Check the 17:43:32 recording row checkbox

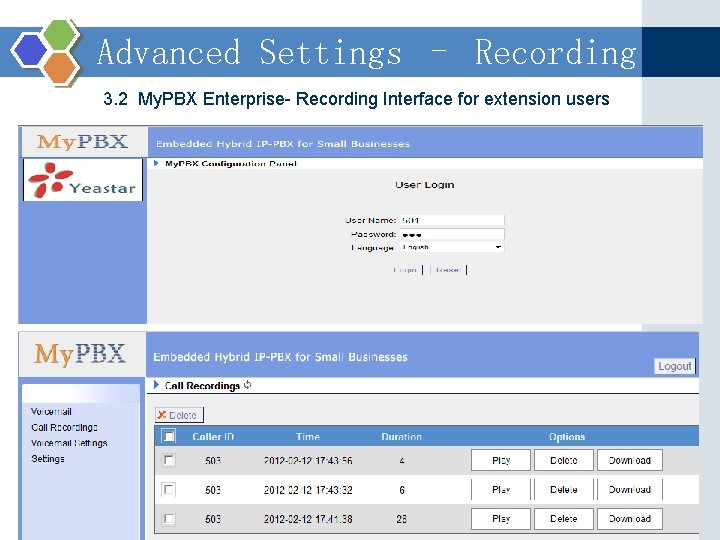pyautogui.click(x=169, y=489)
